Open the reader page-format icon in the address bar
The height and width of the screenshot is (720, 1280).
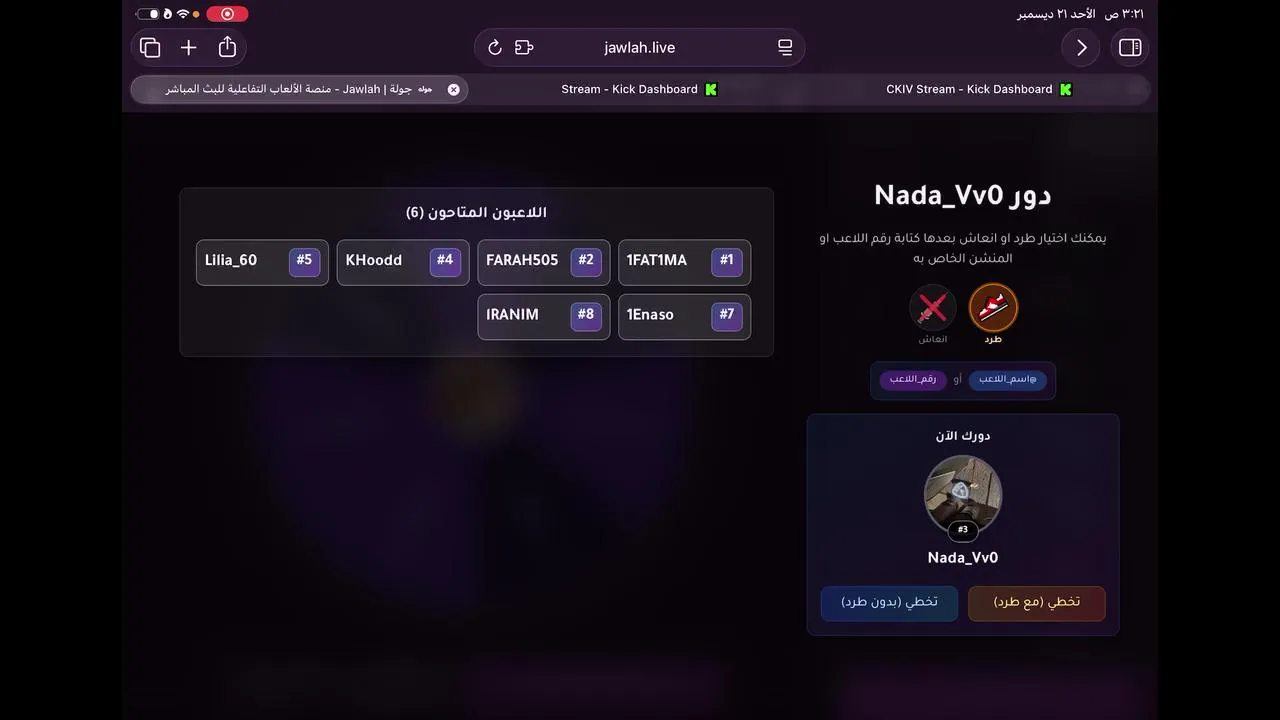785,48
